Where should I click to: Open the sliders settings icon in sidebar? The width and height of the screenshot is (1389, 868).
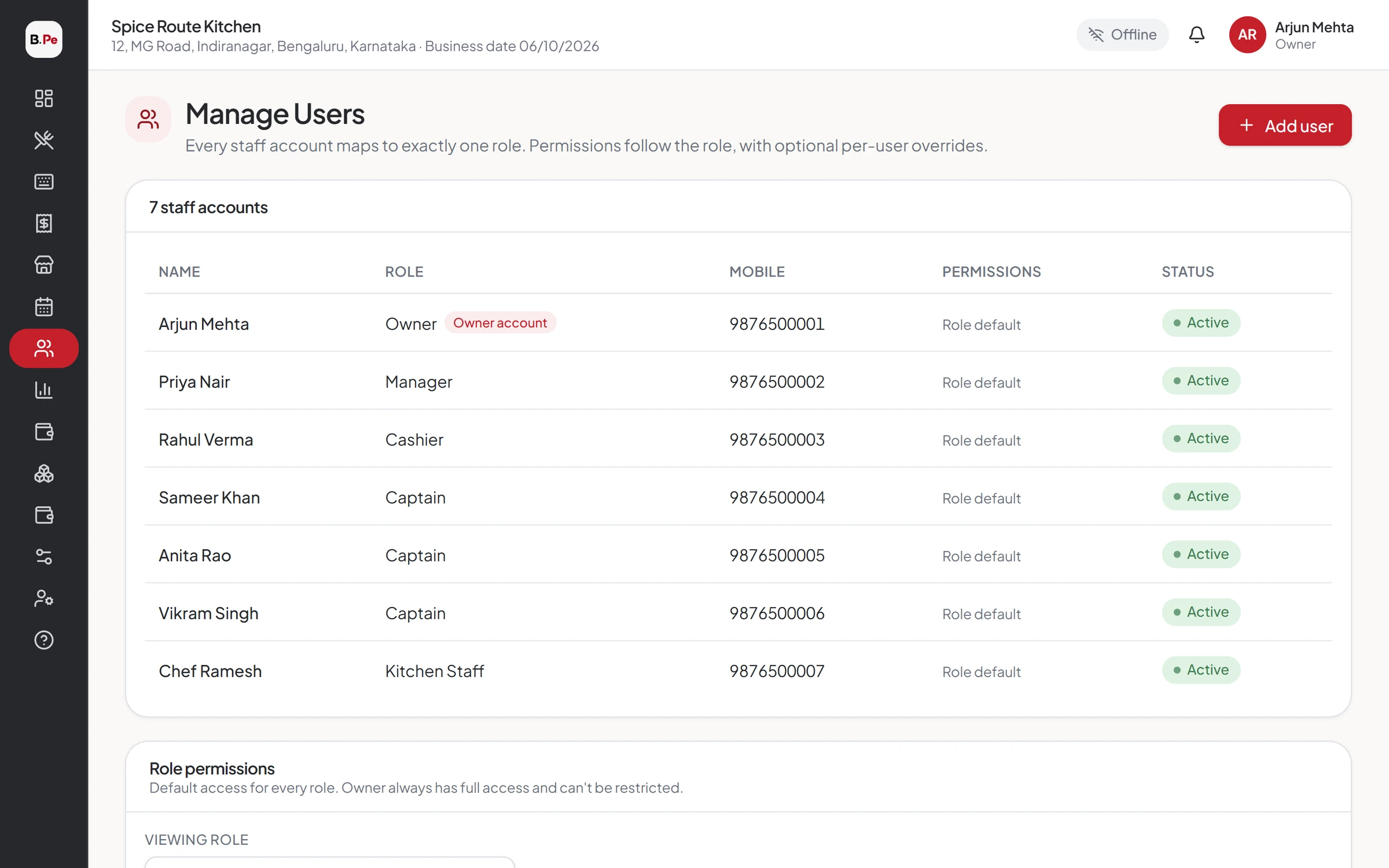[x=44, y=557]
